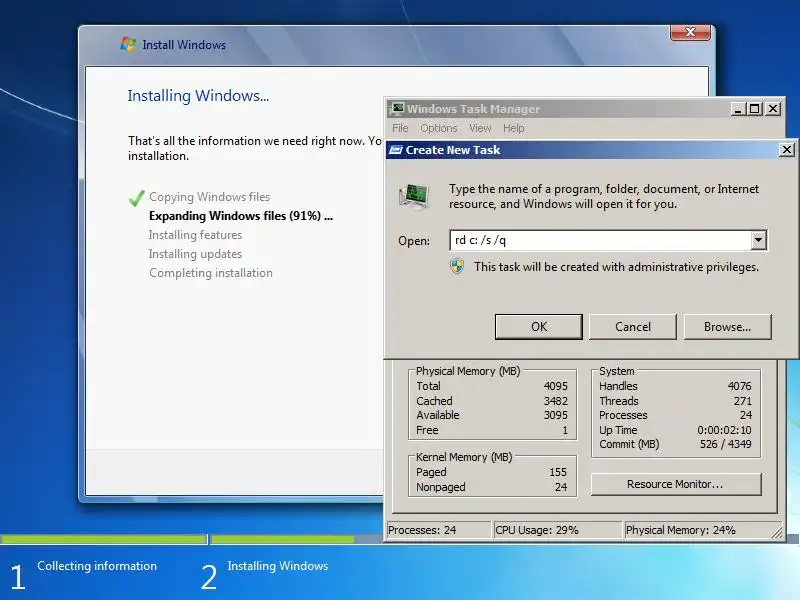Open the File menu in Task Manager
Image resolution: width=800 pixels, height=600 pixels.
click(x=400, y=128)
